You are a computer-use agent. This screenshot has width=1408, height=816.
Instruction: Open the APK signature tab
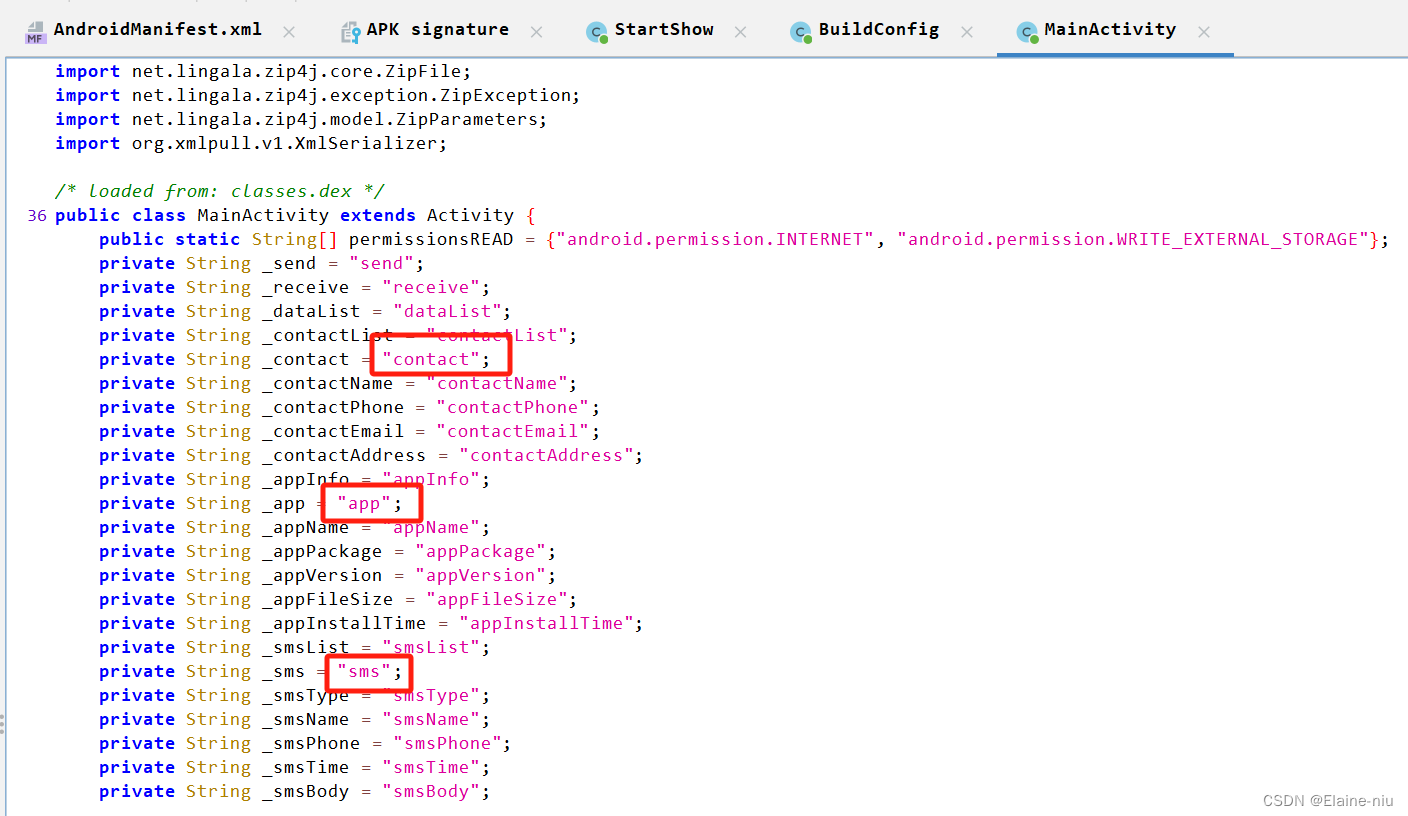click(437, 30)
